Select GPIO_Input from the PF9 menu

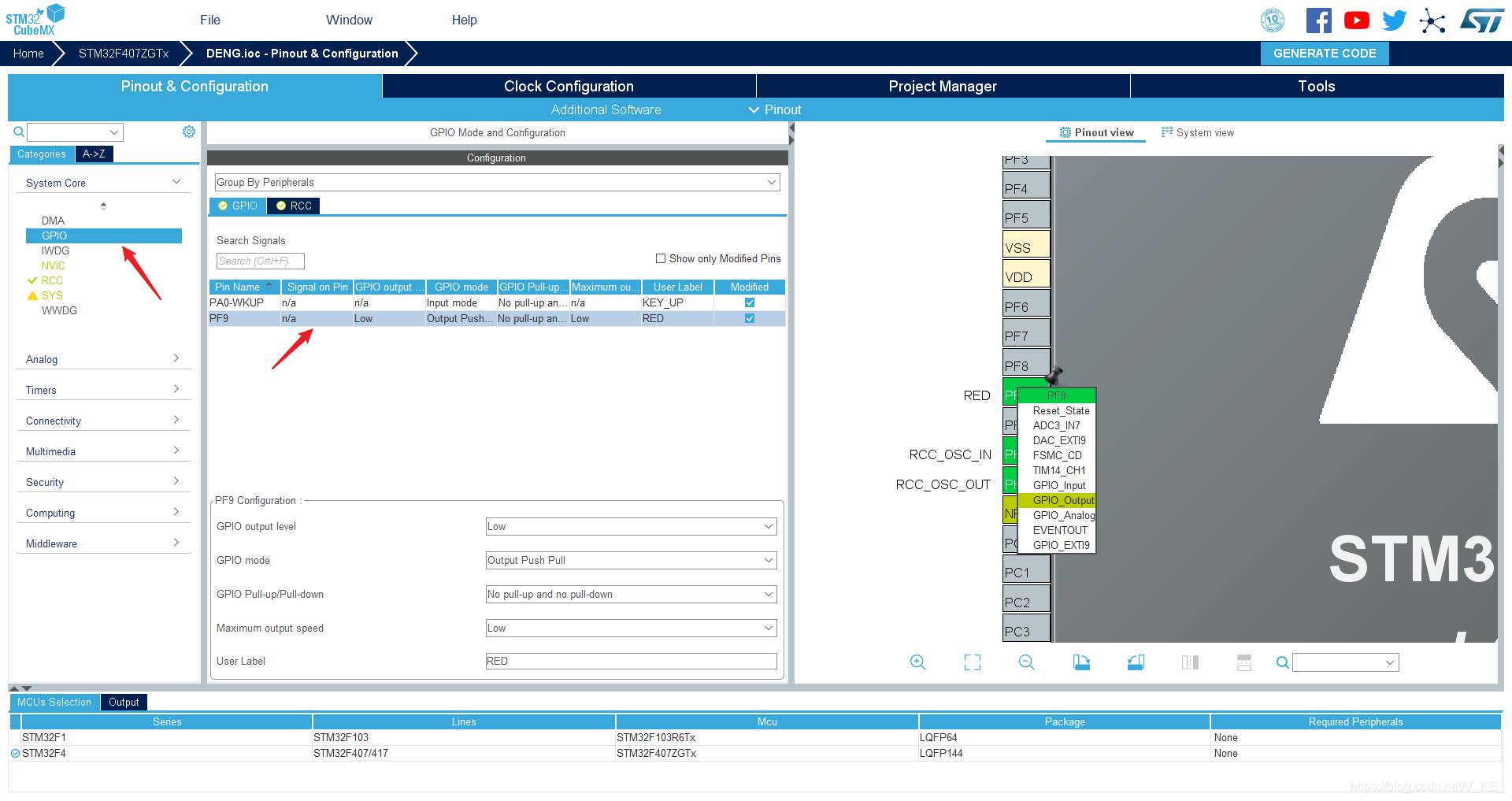point(1059,485)
